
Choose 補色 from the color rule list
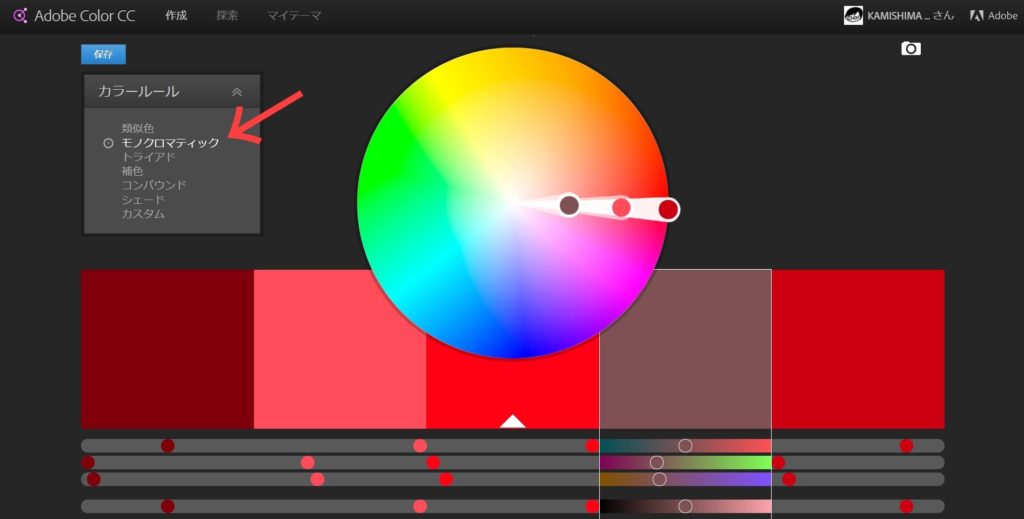(x=132, y=171)
